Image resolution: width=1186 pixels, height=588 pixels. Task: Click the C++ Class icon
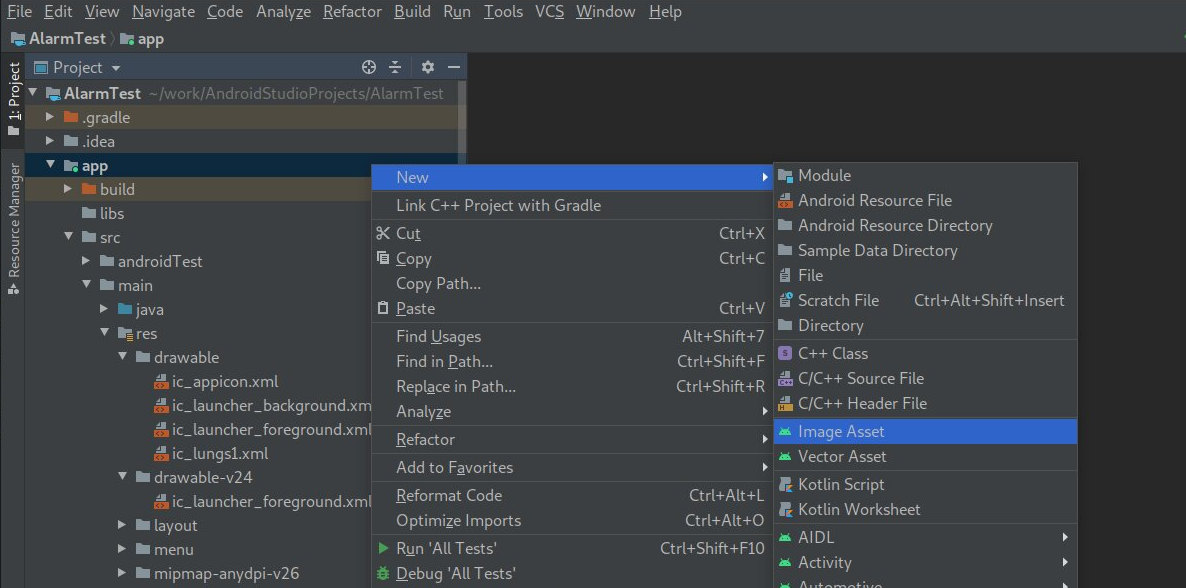(x=785, y=353)
